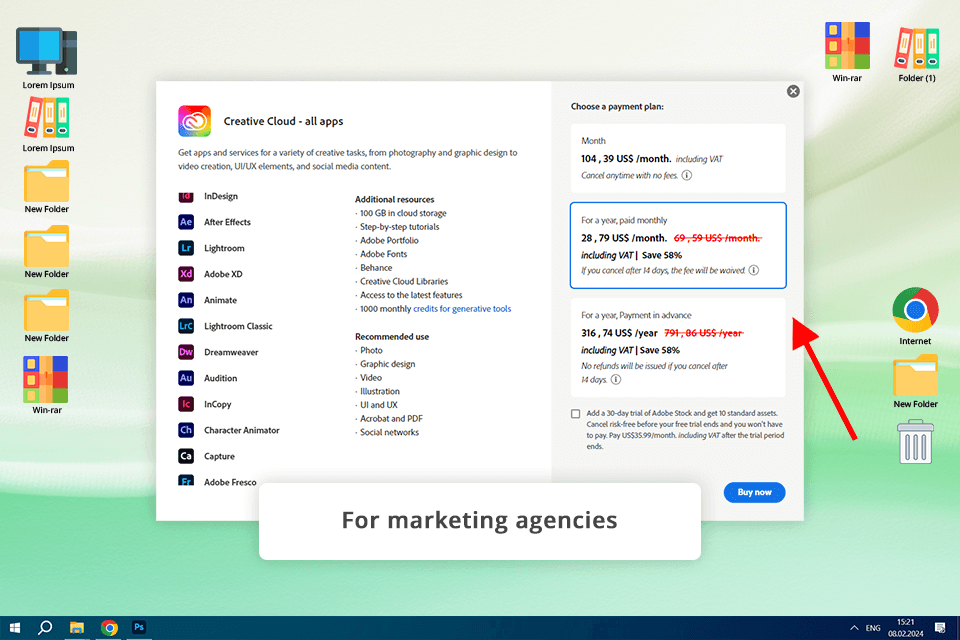Image resolution: width=960 pixels, height=640 pixels.
Task: Open the Recycle Bin desktop icon
Action: tap(916, 442)
